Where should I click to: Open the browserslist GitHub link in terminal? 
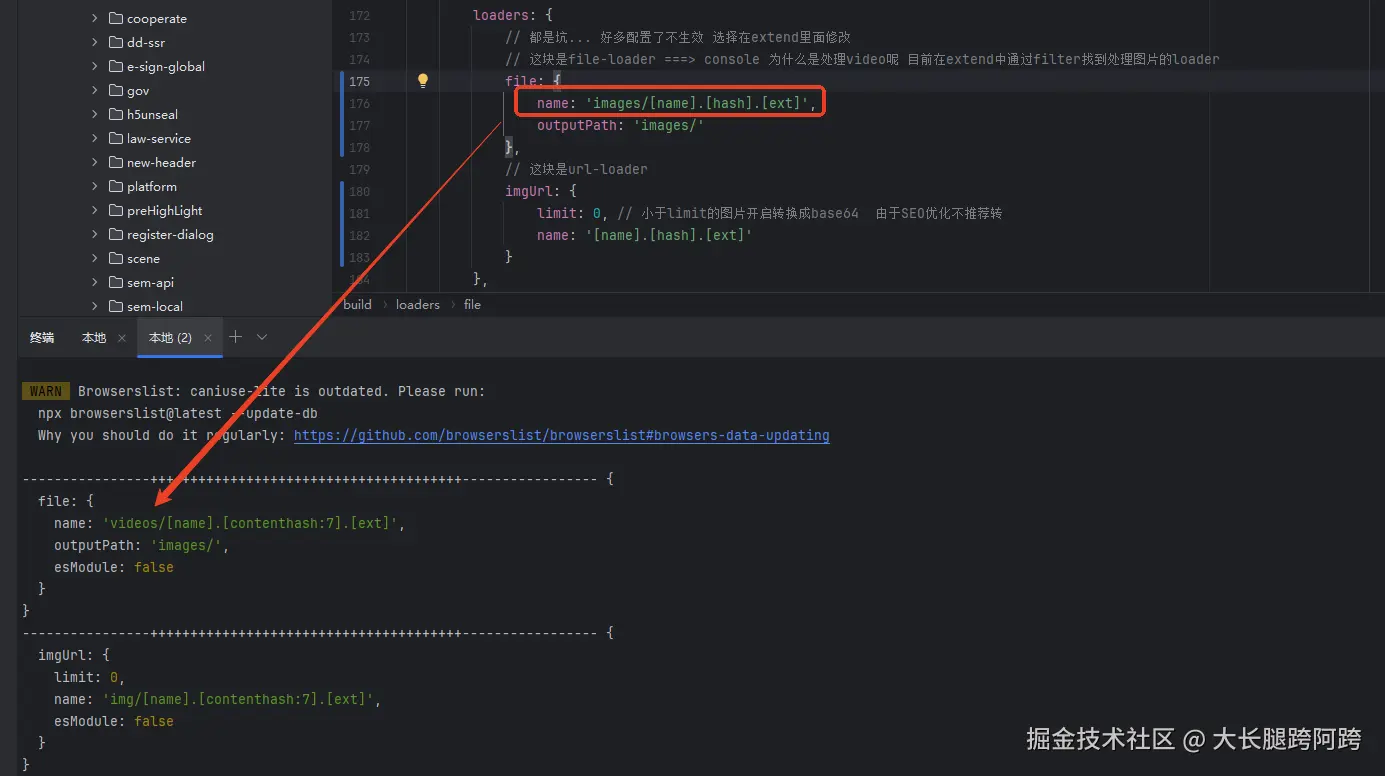[x=561, y=435]
